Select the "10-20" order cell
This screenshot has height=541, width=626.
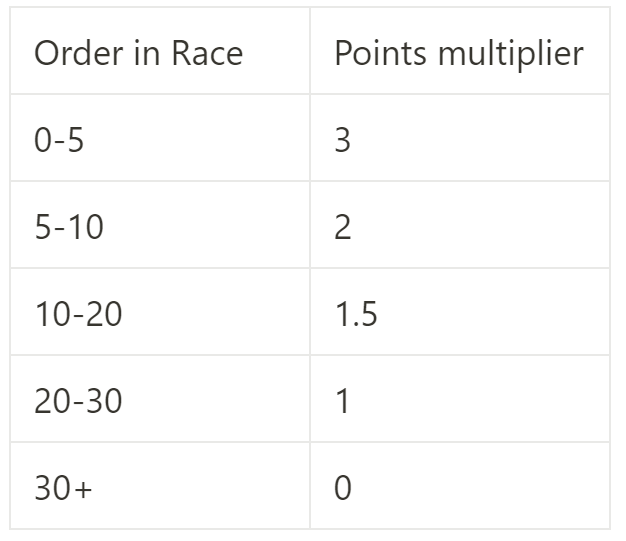pyautogui.click(x=78, y=315)
